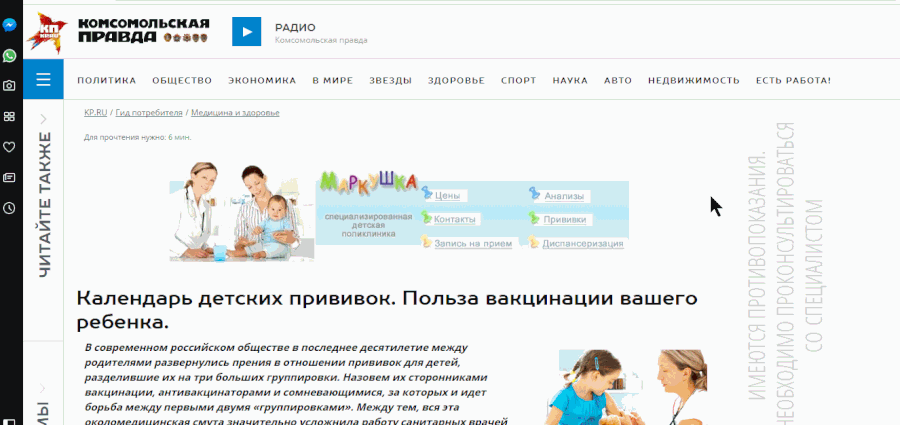Screen dimensions: 900x425
Task: Click the Диспансеризация link in banner
Action: [583, 244]
